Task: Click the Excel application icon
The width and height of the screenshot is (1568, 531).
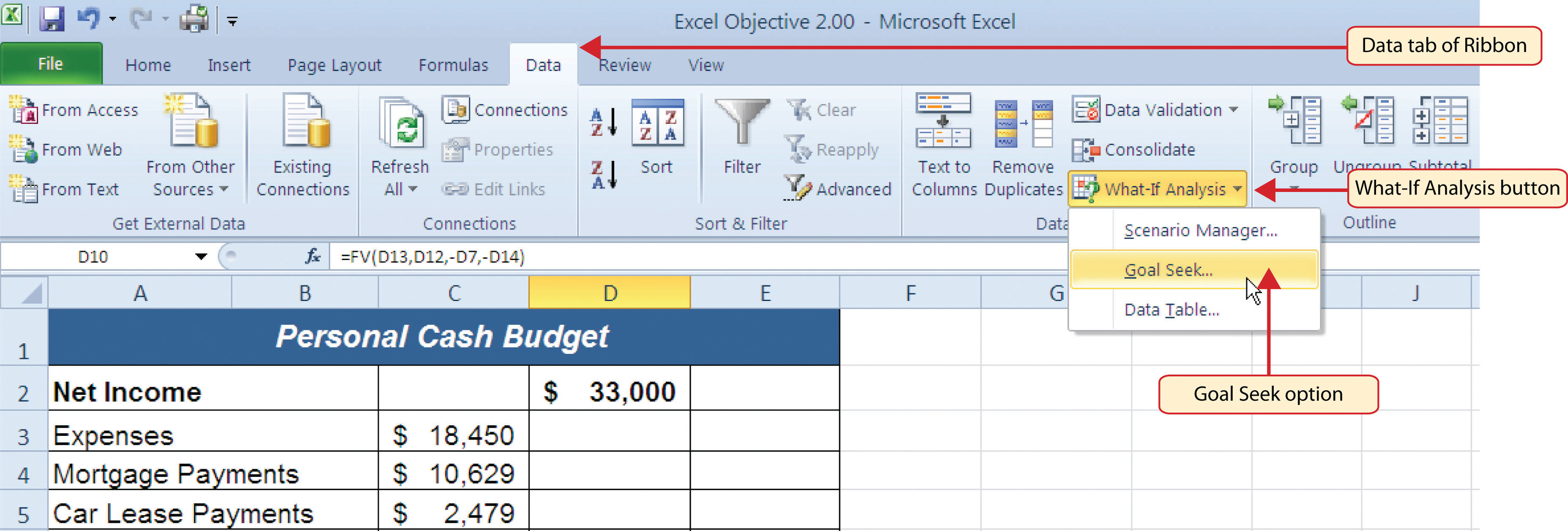Action: point(12,15)
